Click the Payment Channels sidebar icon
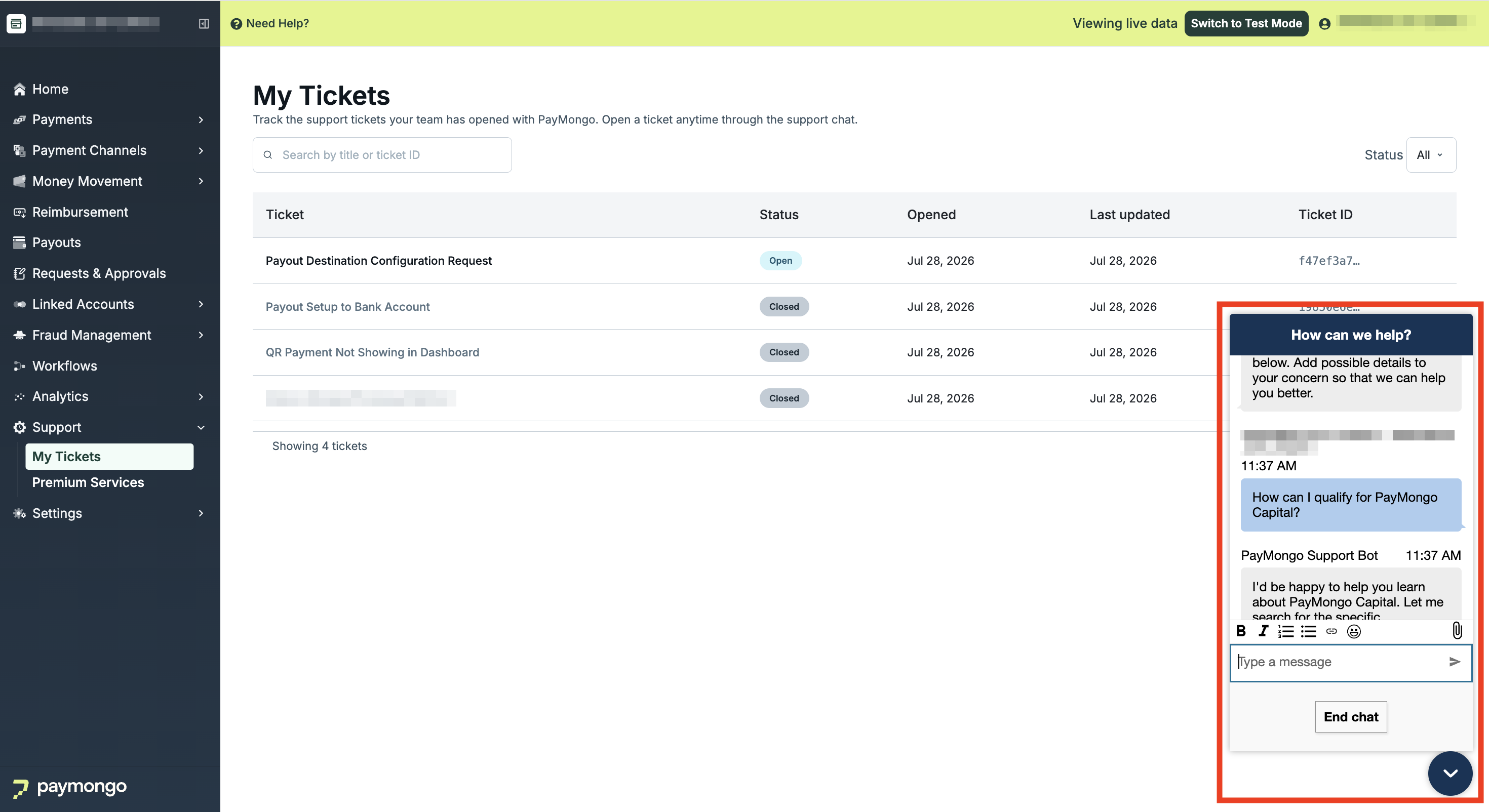The image size is (1489, 812). coord(20,150)
